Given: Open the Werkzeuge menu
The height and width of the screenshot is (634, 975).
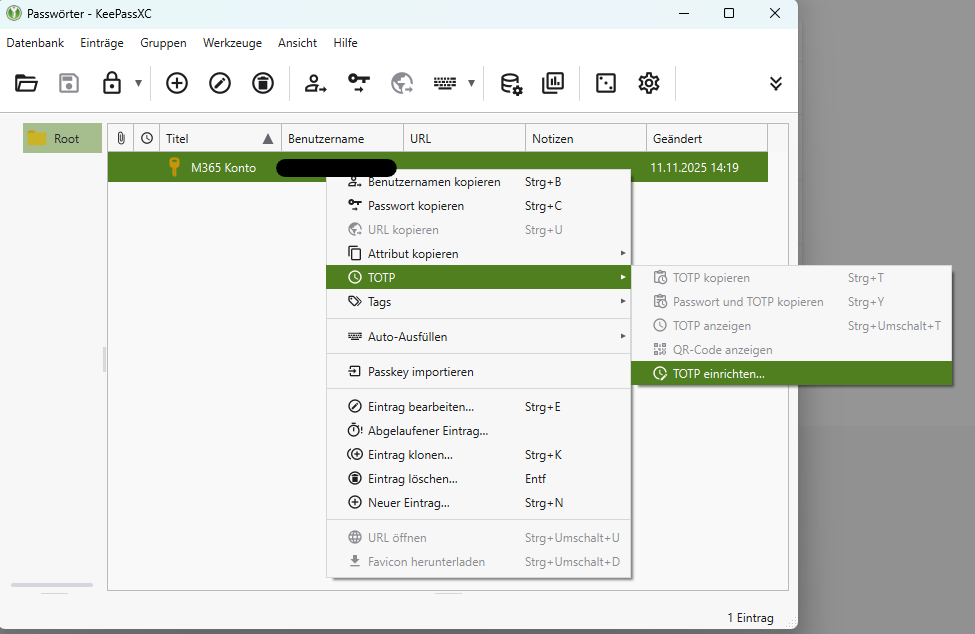Looking at the screenshot, I should coord(232,43).
